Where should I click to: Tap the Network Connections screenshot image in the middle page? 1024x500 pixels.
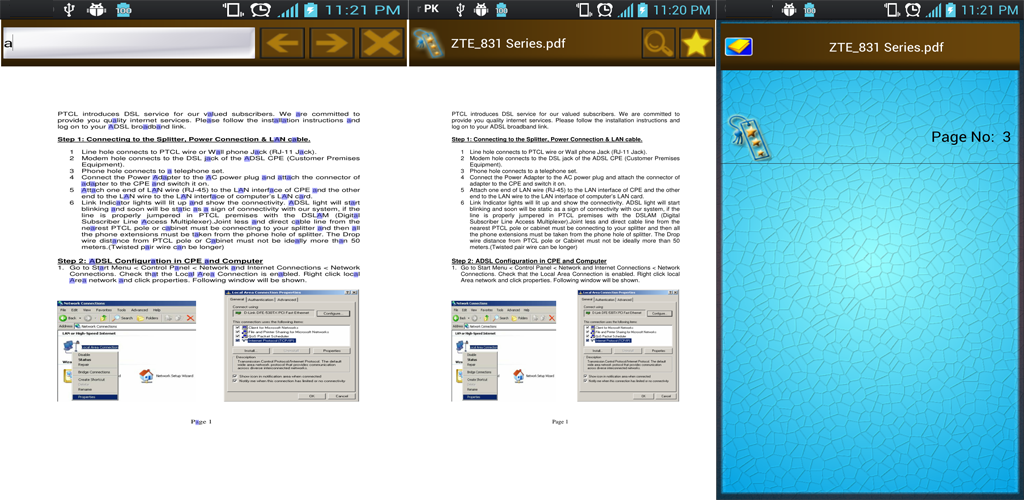click(504, 351)
